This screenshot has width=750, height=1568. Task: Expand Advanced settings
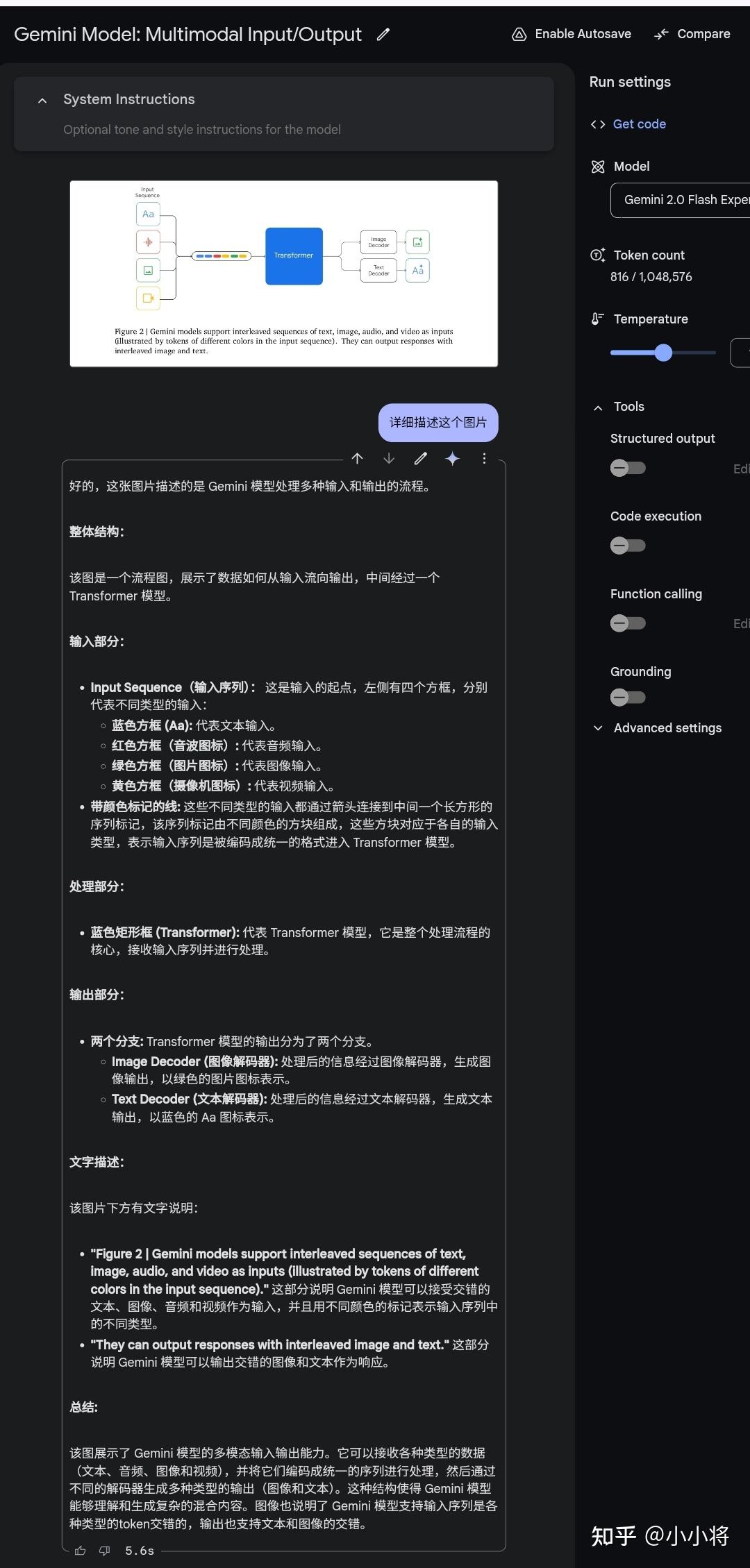598,728
